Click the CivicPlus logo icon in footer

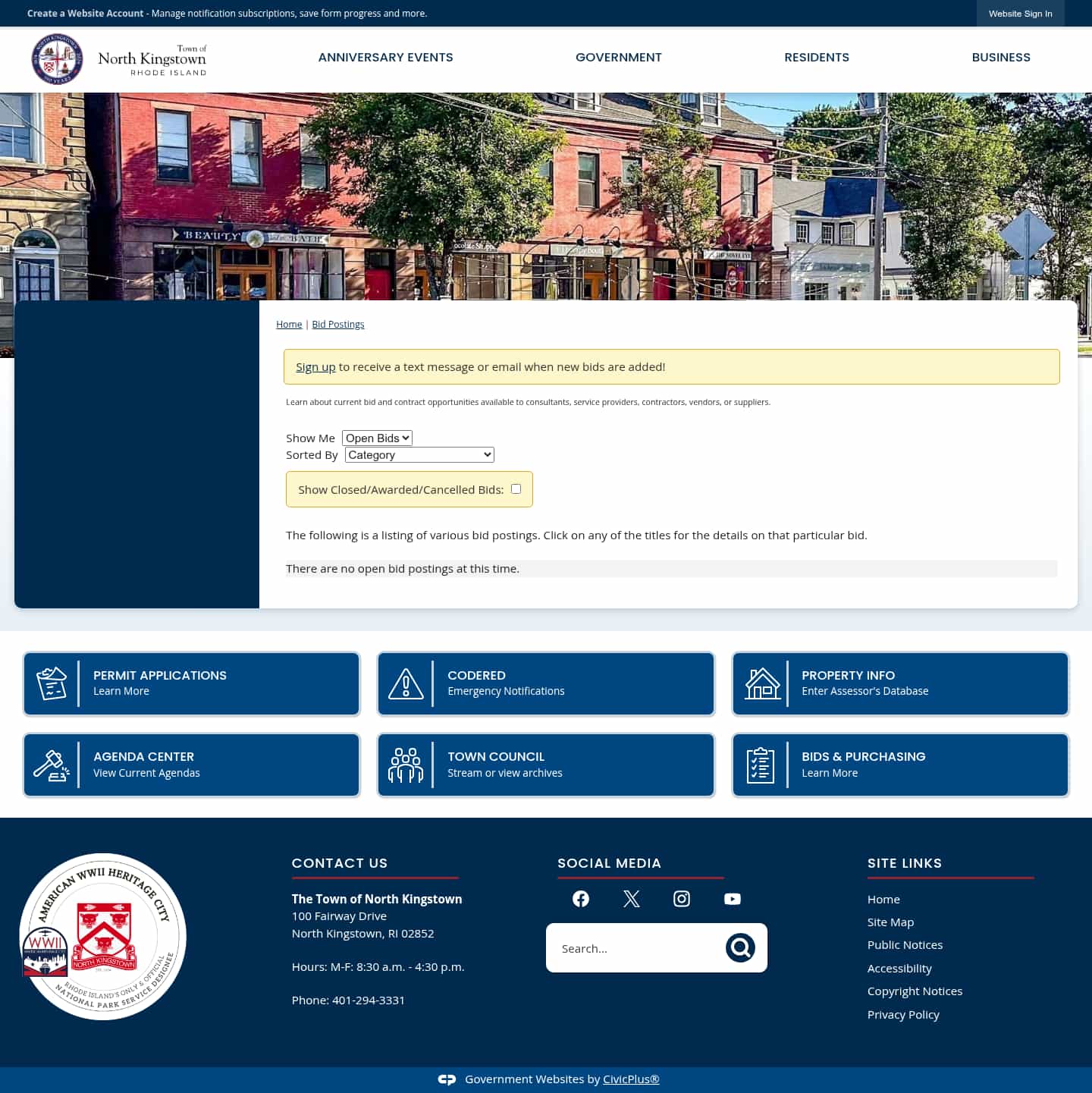tap(447, 1079)
